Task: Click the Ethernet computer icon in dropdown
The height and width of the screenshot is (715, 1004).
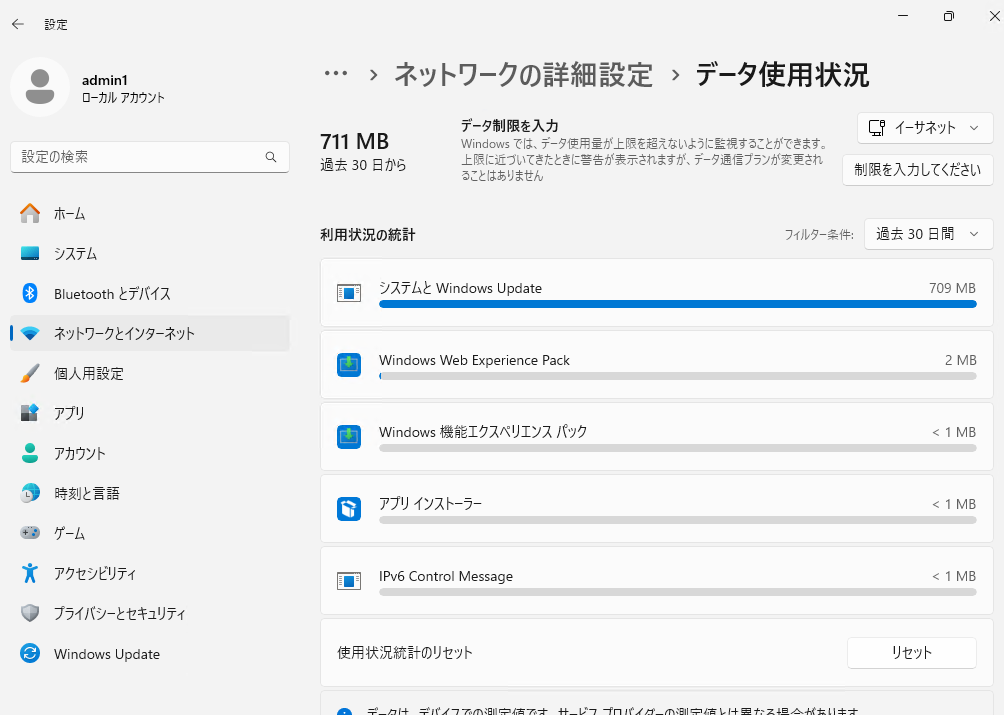Action: 877,128
